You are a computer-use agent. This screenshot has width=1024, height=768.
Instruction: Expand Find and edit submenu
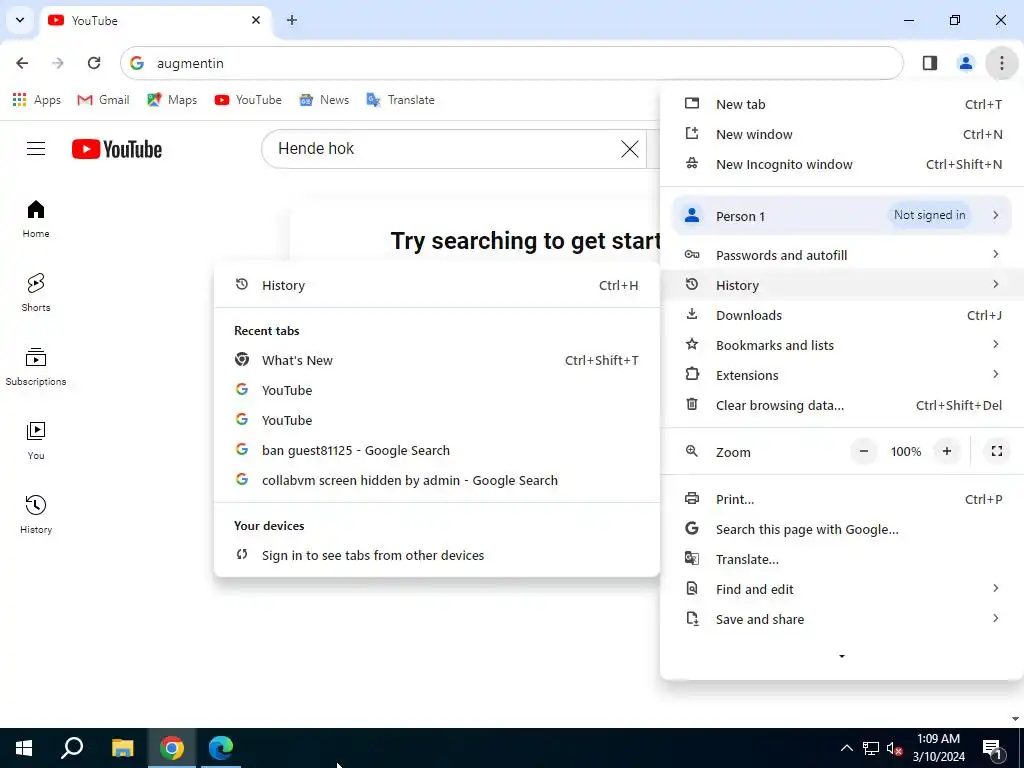pos(842,589)
